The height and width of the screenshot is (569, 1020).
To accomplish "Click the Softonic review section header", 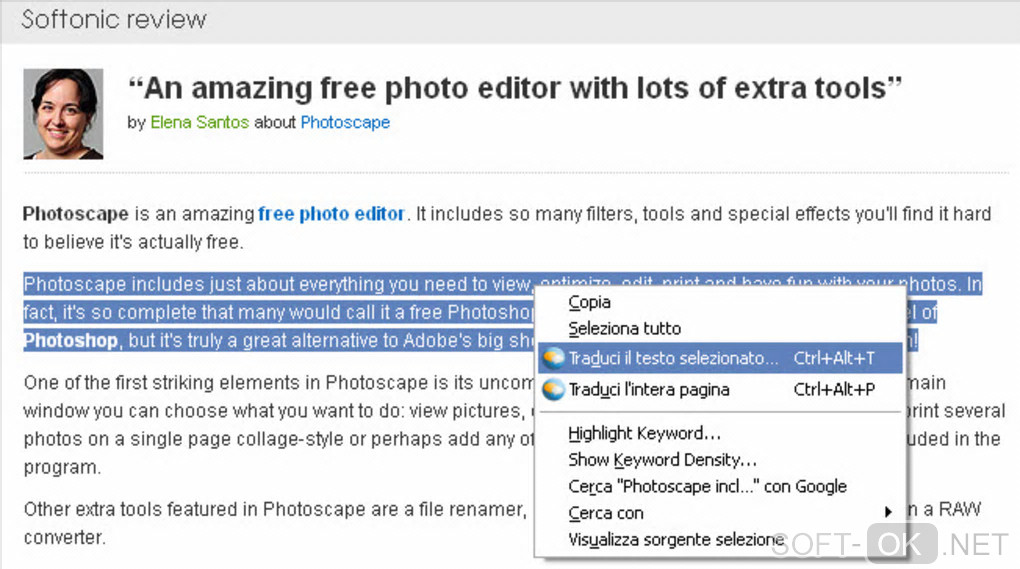I will (x=114, y=19).
